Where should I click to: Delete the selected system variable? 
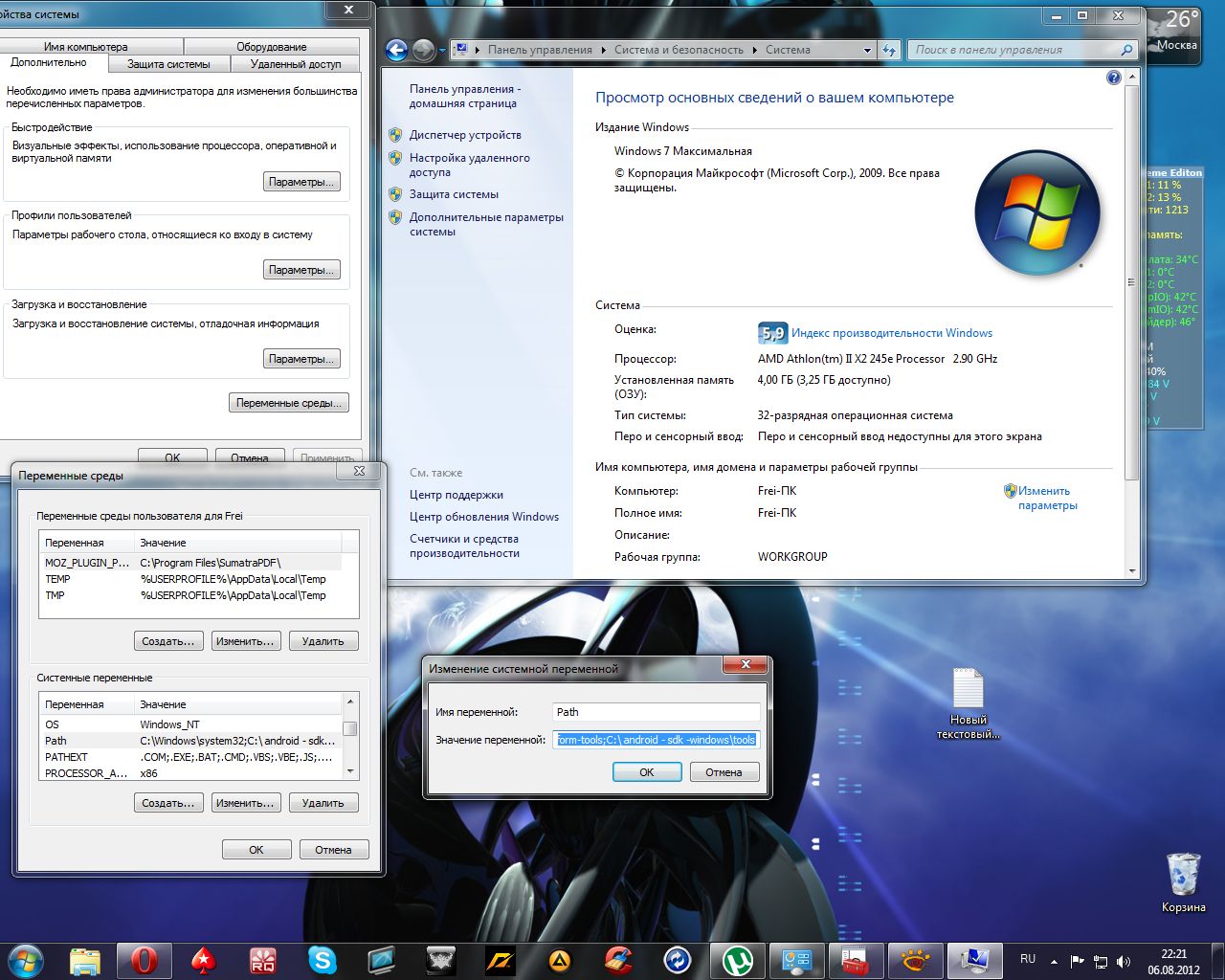pos(323,803)
